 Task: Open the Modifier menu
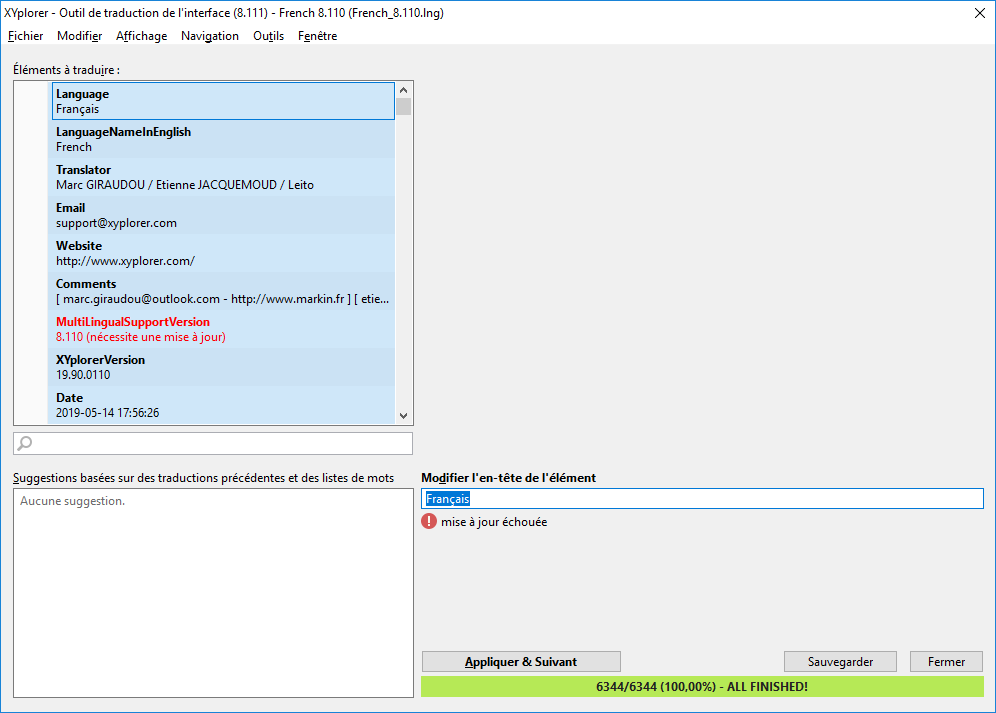click(79, 36)
